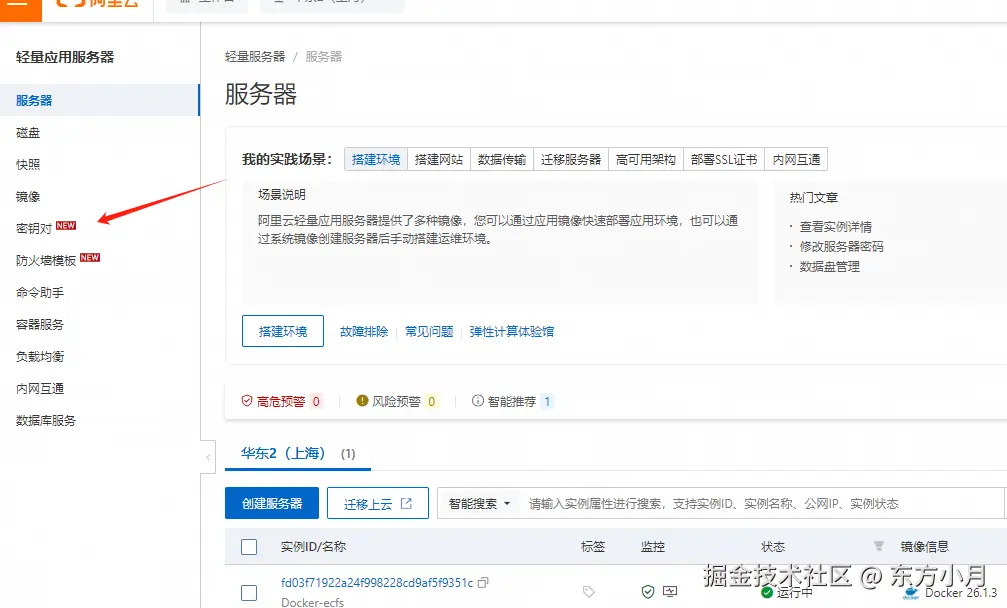Click the tag icon in the Docker-ecfs row
This screenshot has width=1007, height=608.
(x=588, y=591)
